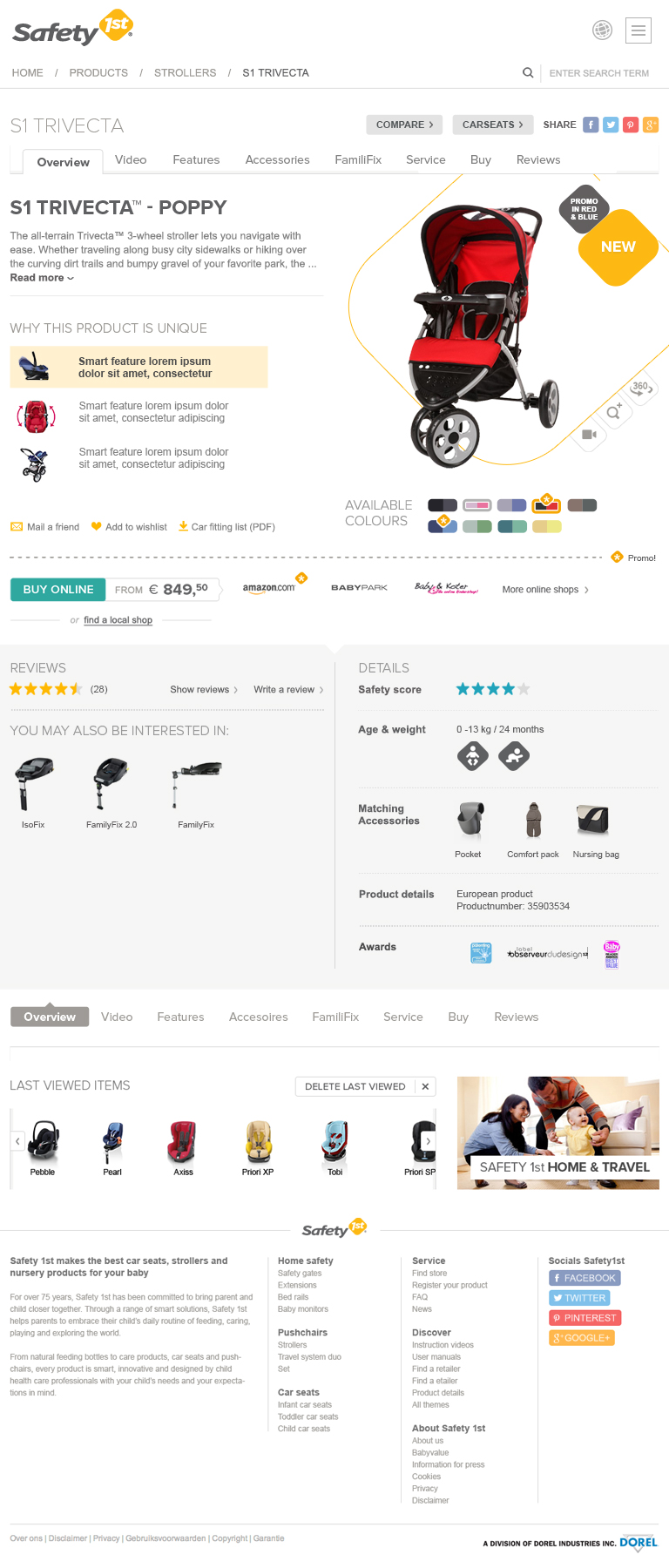Share on Pinterest via the share icon
The height and width of the screenshot is (1568, 669).
pos(631,125)
